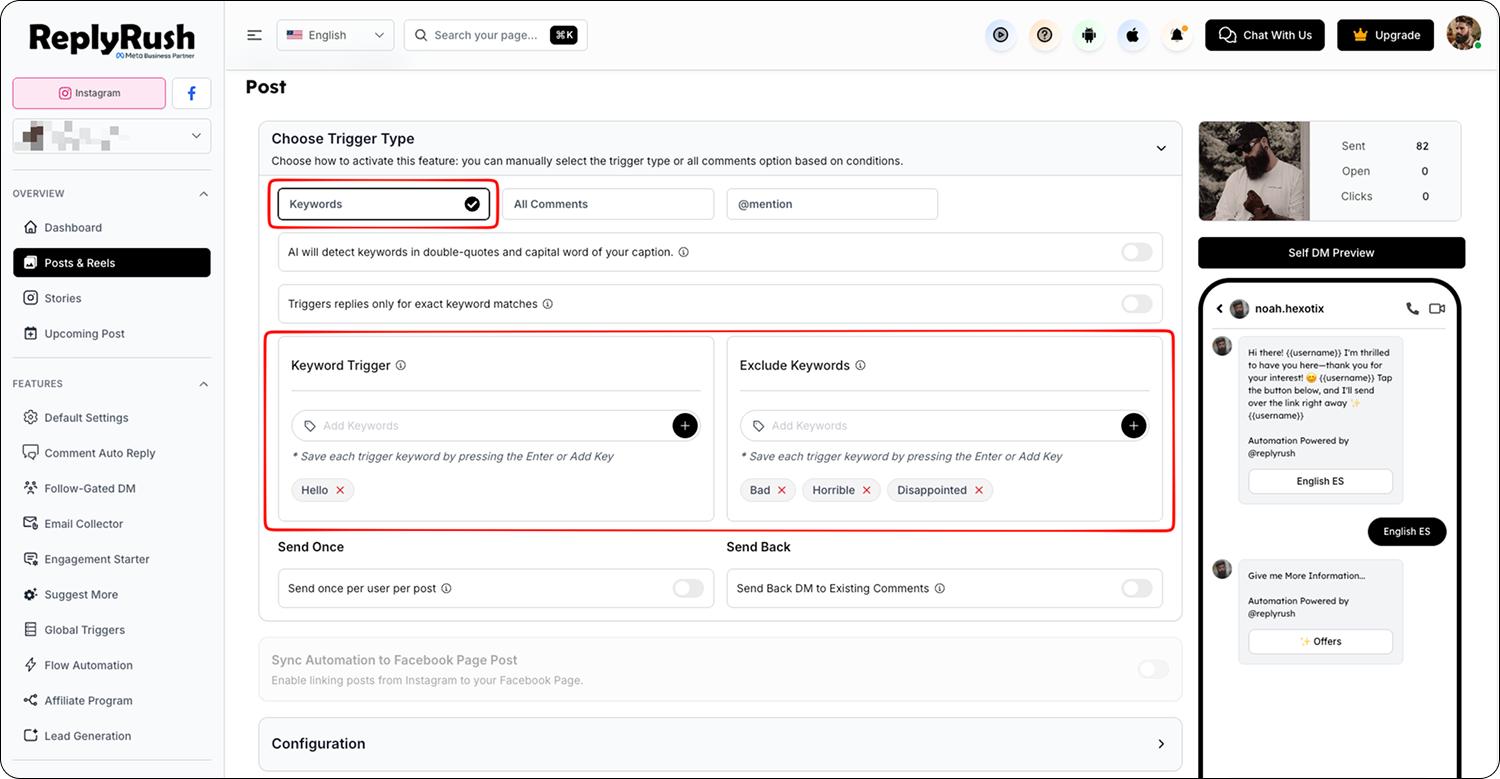Image resolution: width=1500 pixels, height=779 pixels.
Task: Click the Chat With Us button
Action: [1265, 35]
